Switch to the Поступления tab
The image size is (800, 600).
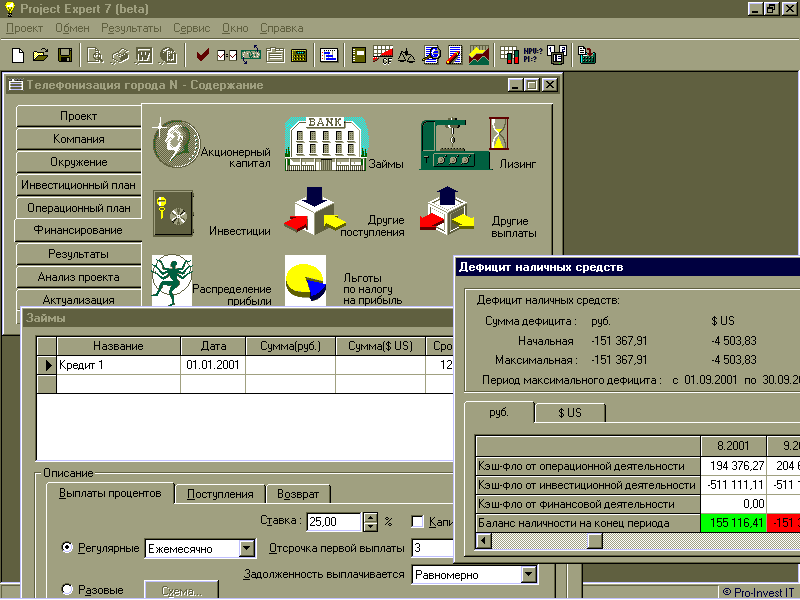pos(220,494)
